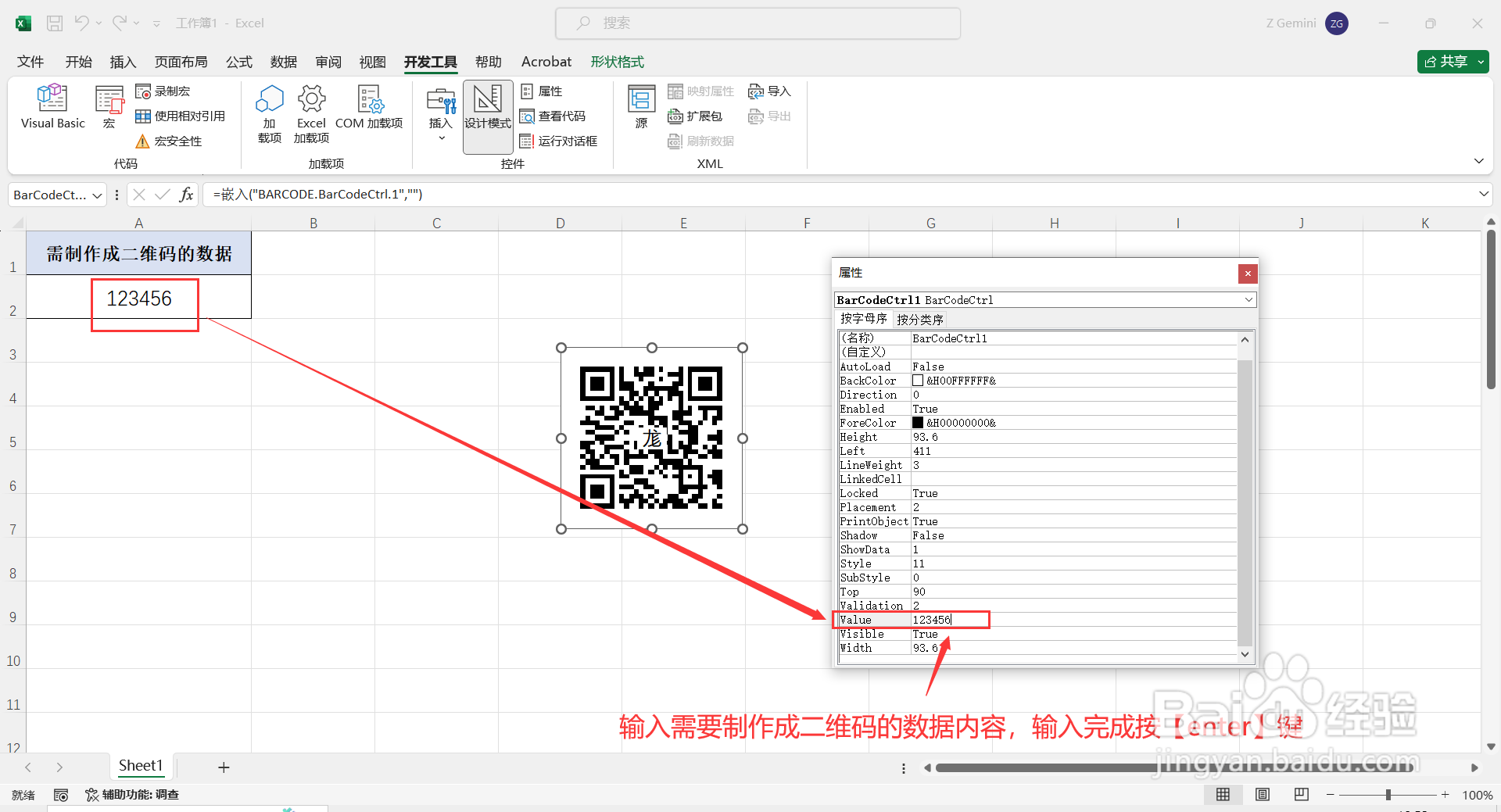This screenshot has width=1501, height=812.
Task: Switch to the 开始 ribbon tab
Action: point(78,62)
